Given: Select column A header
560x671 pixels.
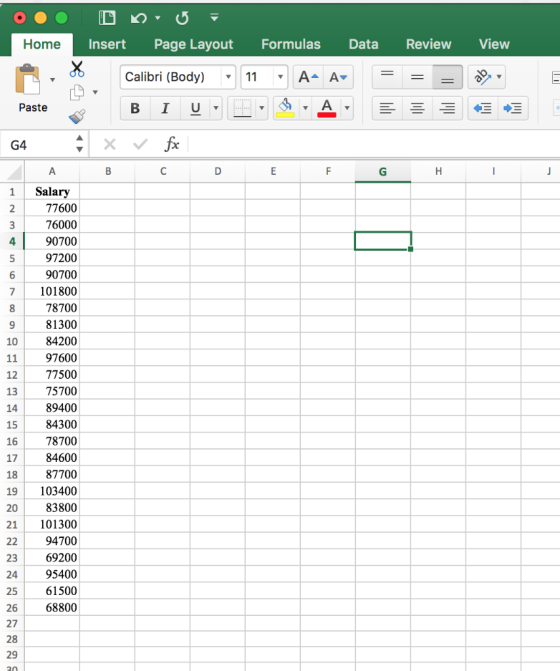Looking at the screenshot, I should (x=52, y=172).
